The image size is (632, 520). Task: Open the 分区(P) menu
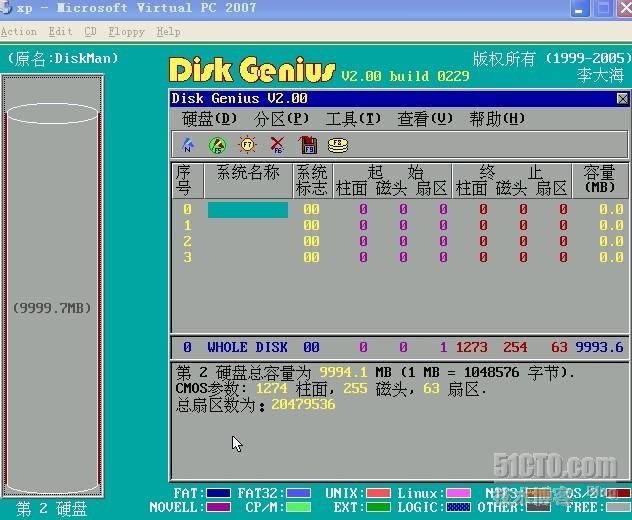[x=281, y=119]
